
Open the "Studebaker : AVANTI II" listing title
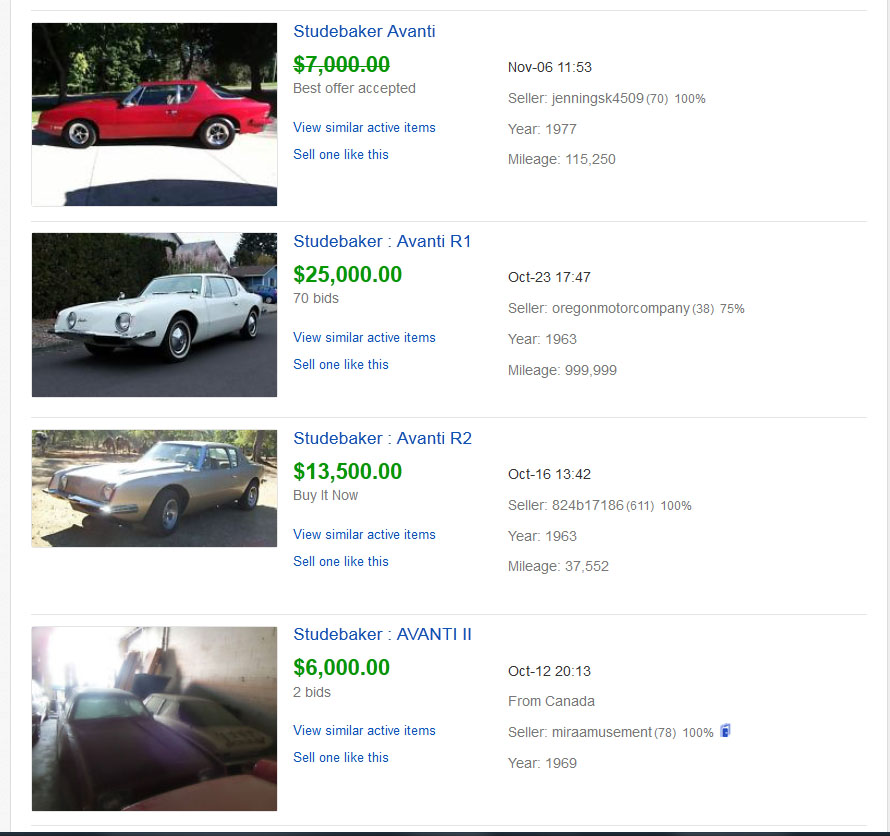pyautogui.click(x=382, y=634)
